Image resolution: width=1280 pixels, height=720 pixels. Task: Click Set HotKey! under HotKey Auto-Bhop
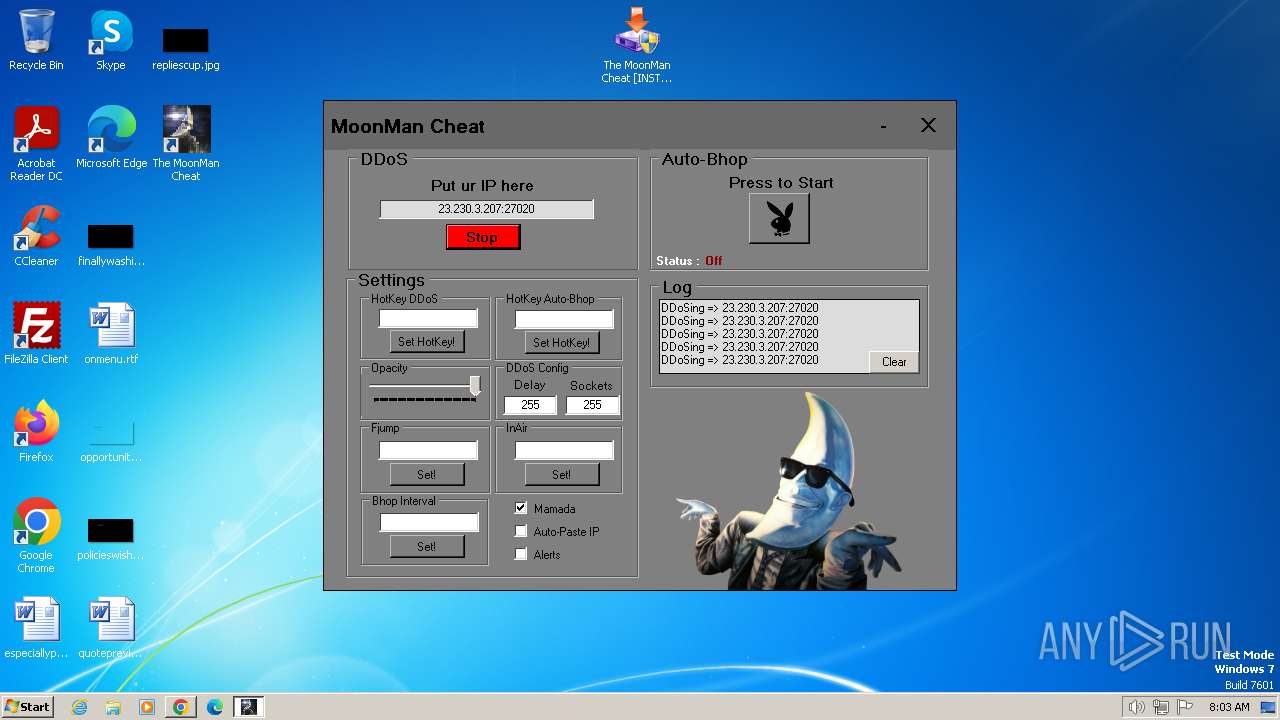click(x=562, y=342)
